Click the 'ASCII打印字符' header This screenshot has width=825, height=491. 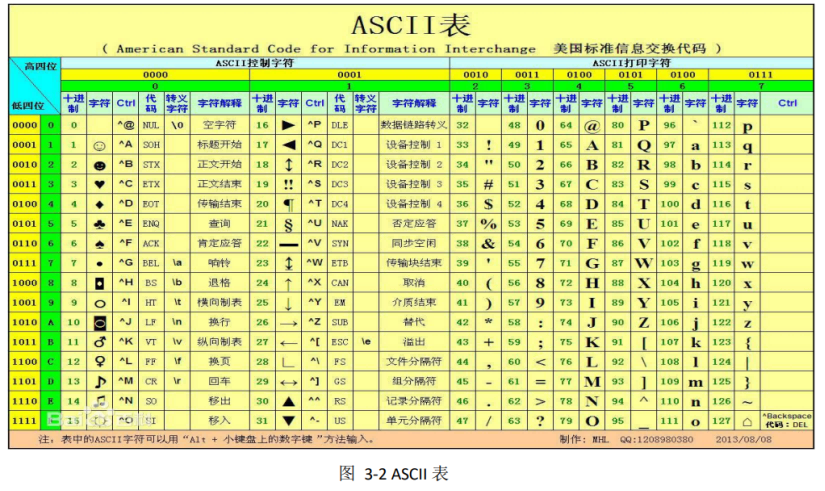point(631,63)
